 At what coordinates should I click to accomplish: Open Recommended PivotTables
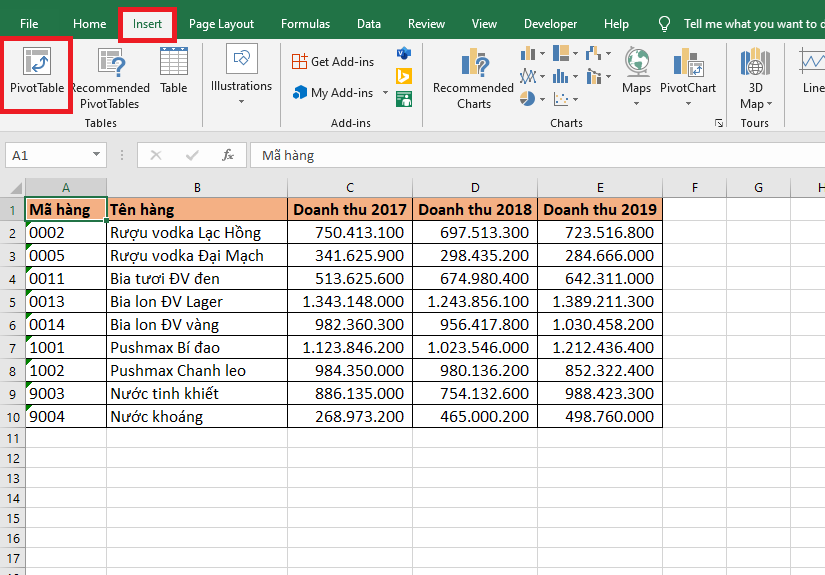click(110, 78)
